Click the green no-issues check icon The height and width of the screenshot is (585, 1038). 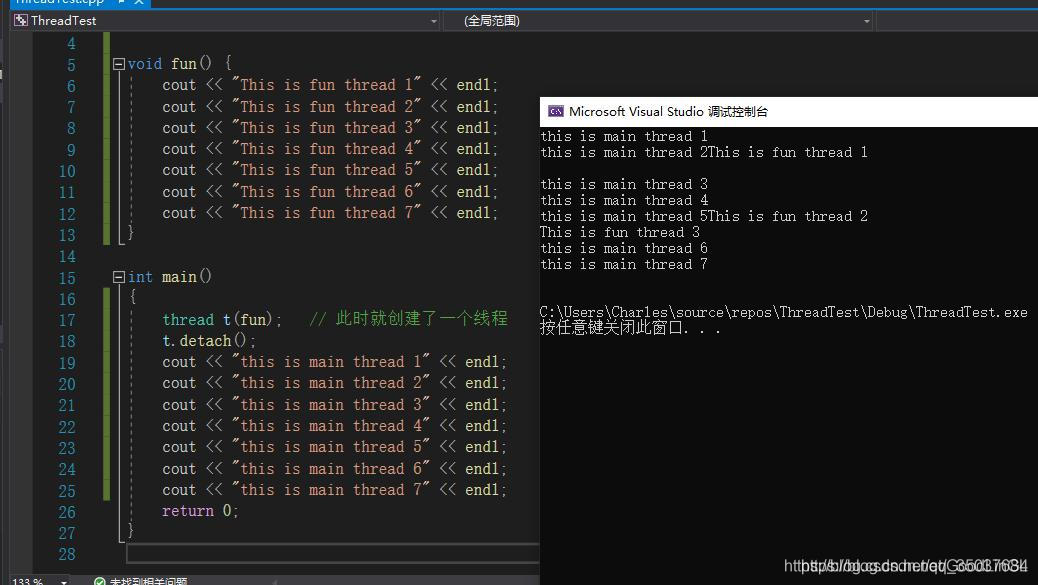coord(99,582)
